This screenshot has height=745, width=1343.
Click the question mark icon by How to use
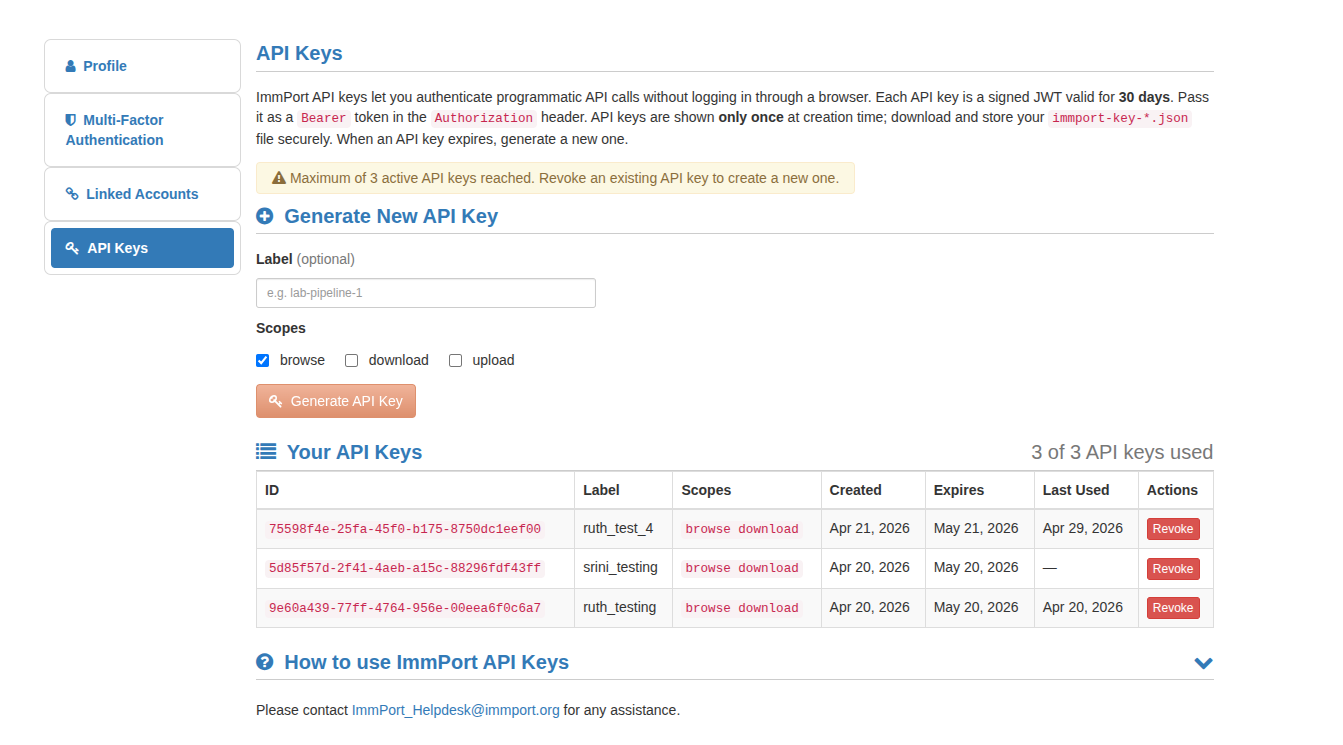(264, 662)
